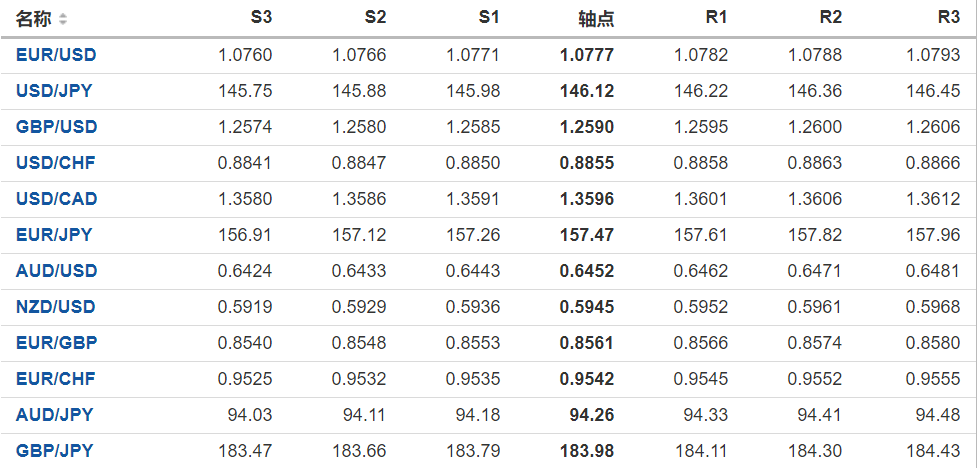Select the AUD/USD currency pair
Viewport: 980px width, 468px height.
coord(56,271)
